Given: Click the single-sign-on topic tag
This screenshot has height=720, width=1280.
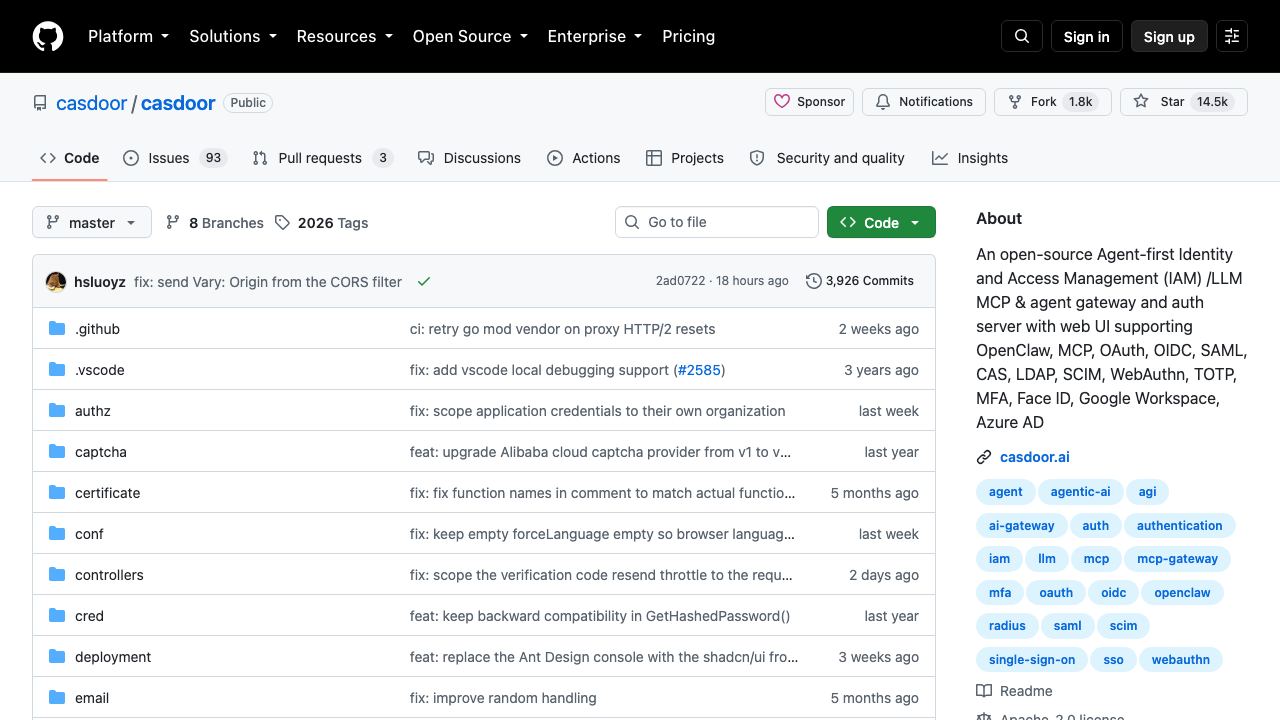Looking at the screenshot, I should tap(1032, 660).
